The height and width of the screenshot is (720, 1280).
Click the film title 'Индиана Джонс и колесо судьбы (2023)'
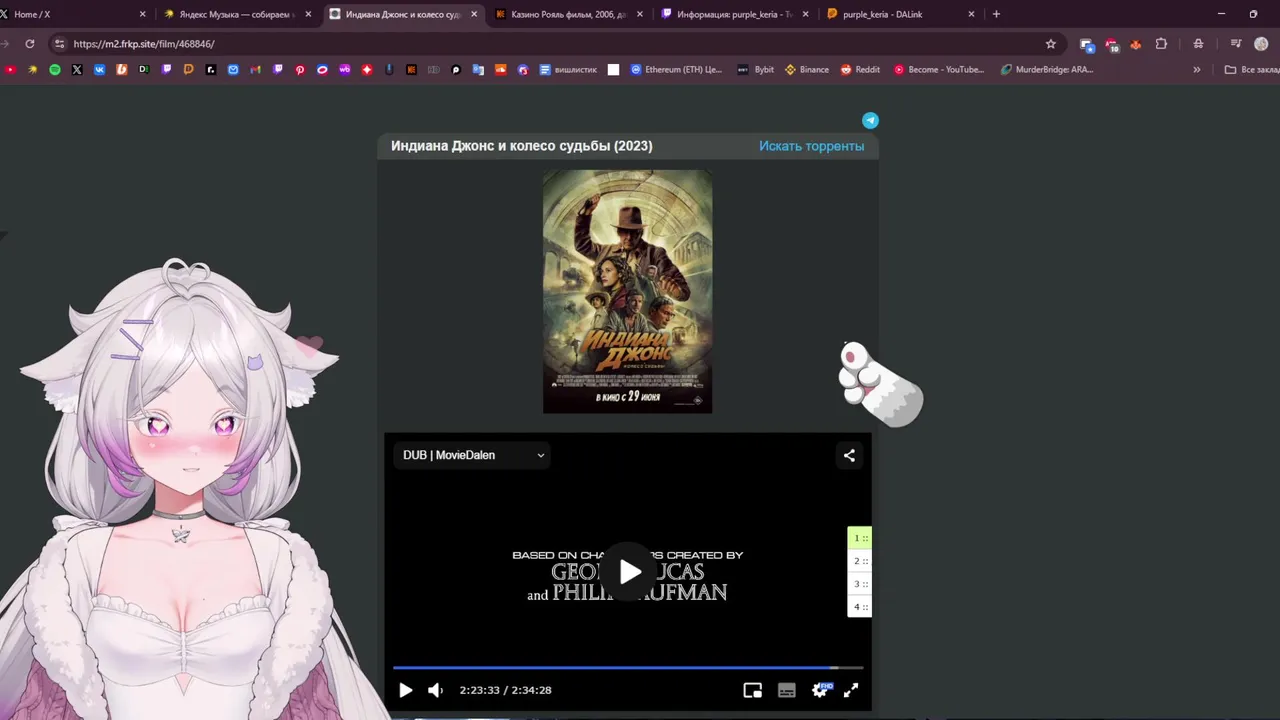point(521,146)
